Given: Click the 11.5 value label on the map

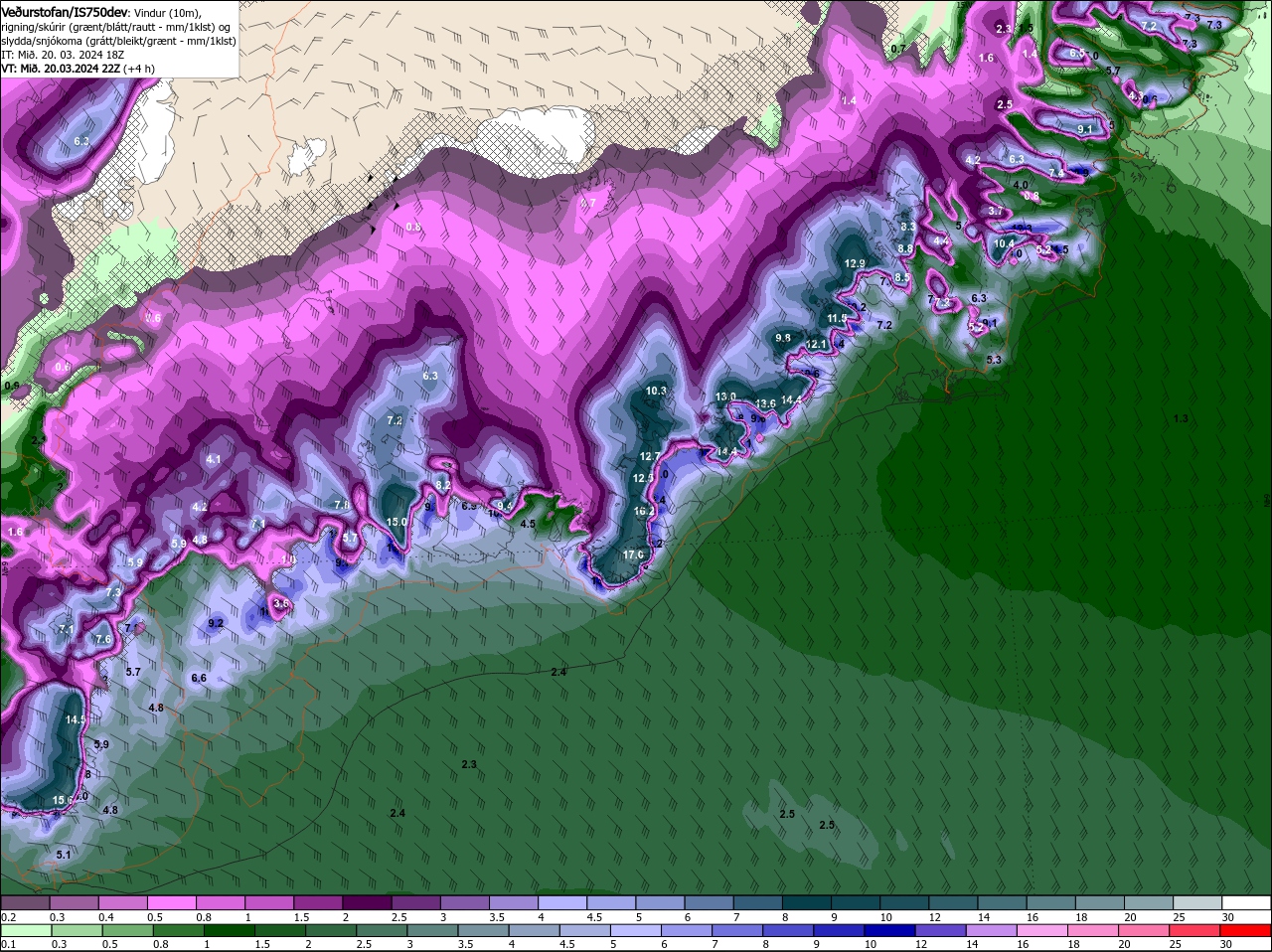Looking at the screenshot, I should point(837,318).
